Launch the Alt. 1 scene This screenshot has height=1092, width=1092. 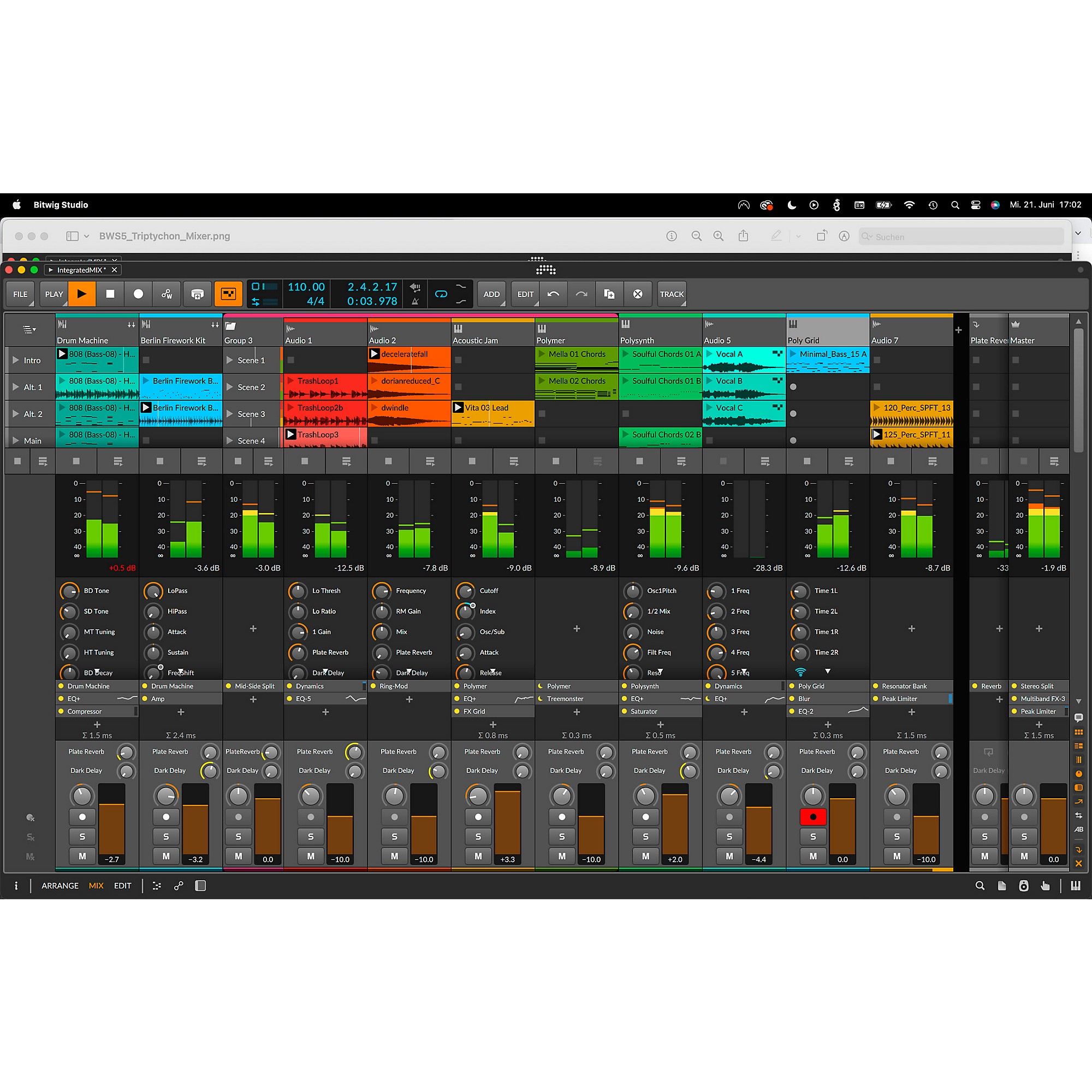(16, 387)
